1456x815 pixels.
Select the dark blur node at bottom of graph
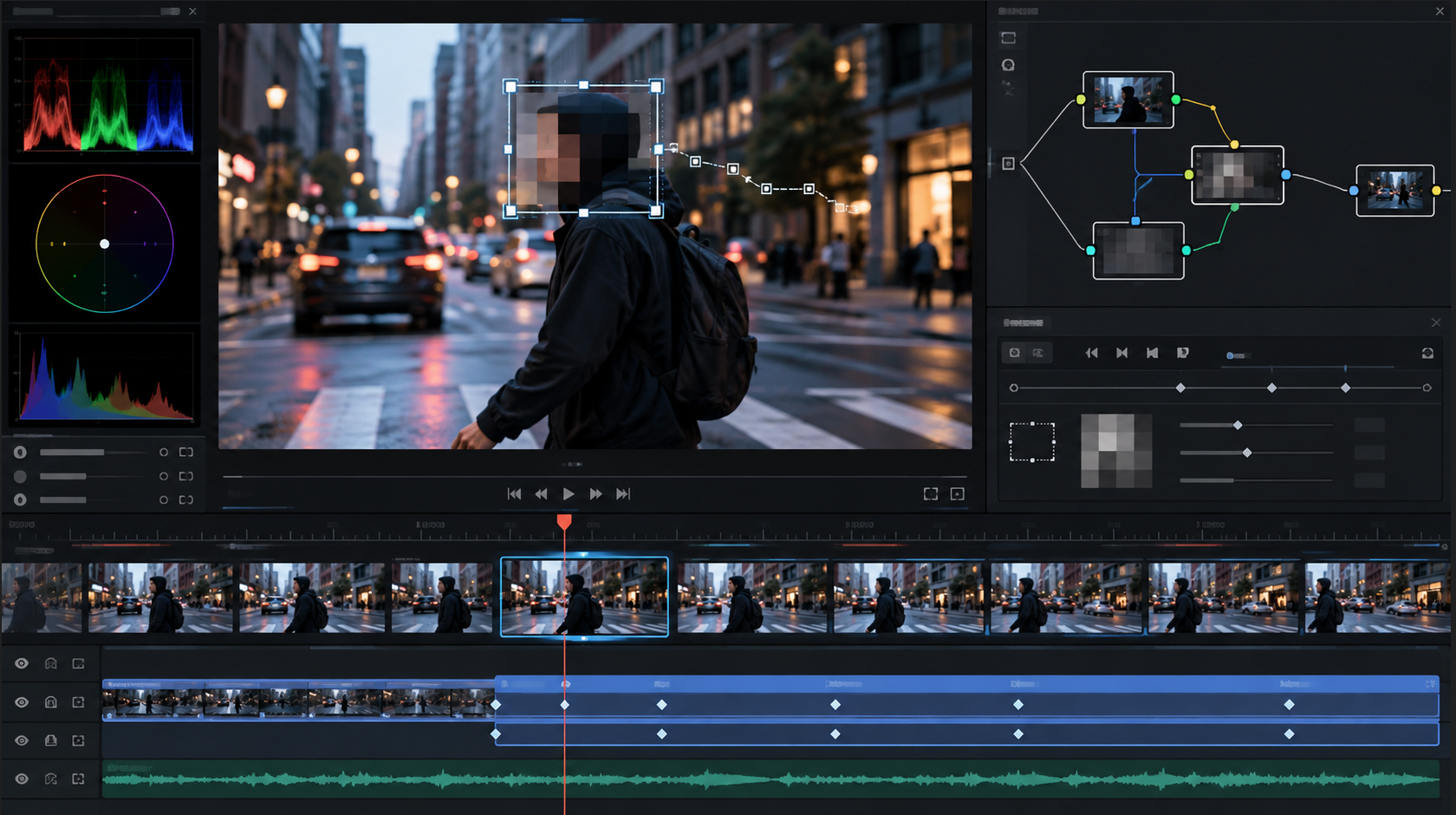tap(1139, 251)
